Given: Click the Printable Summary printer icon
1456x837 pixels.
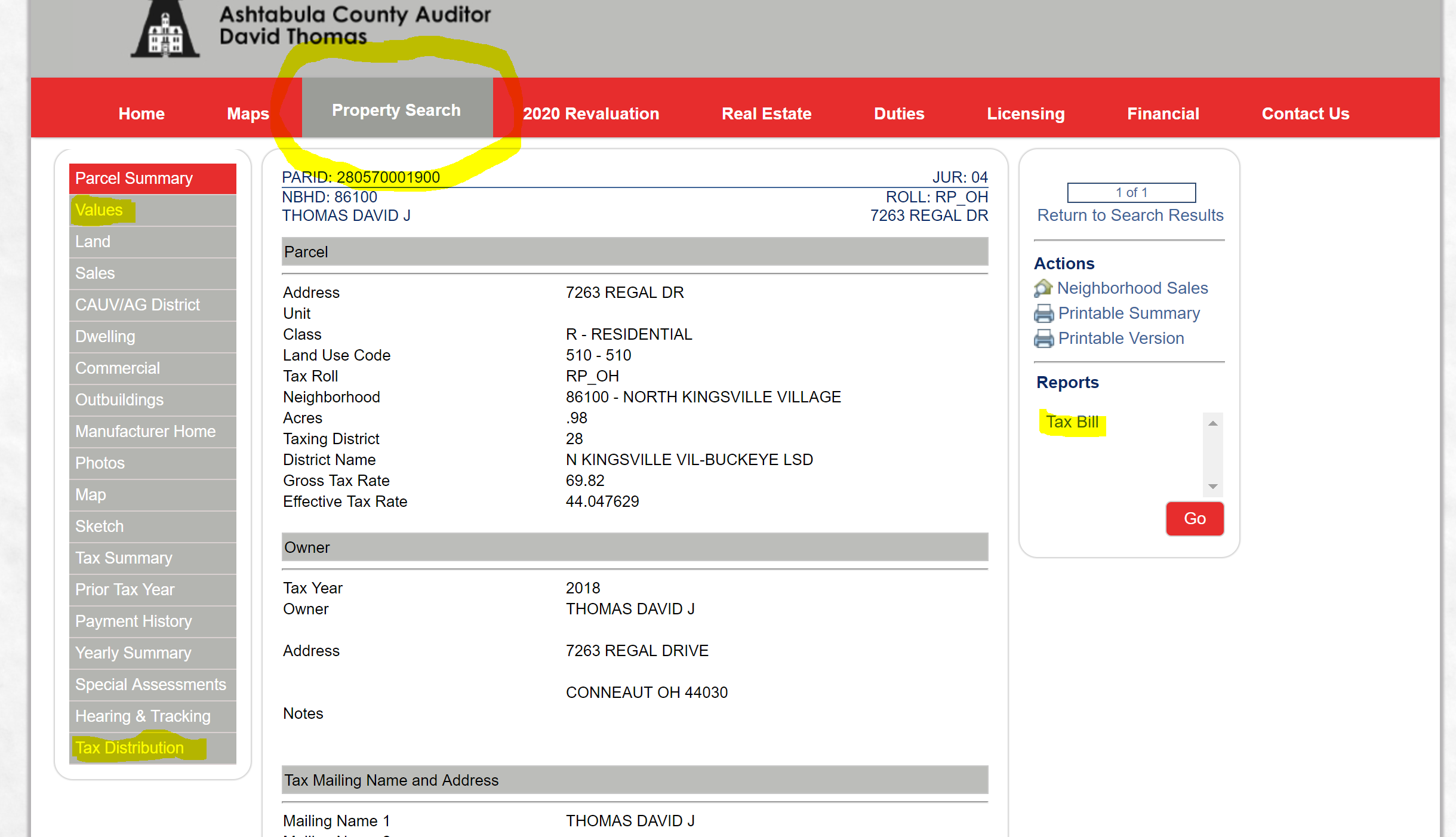Looking at the screenshot, I should click(1043, 313).
